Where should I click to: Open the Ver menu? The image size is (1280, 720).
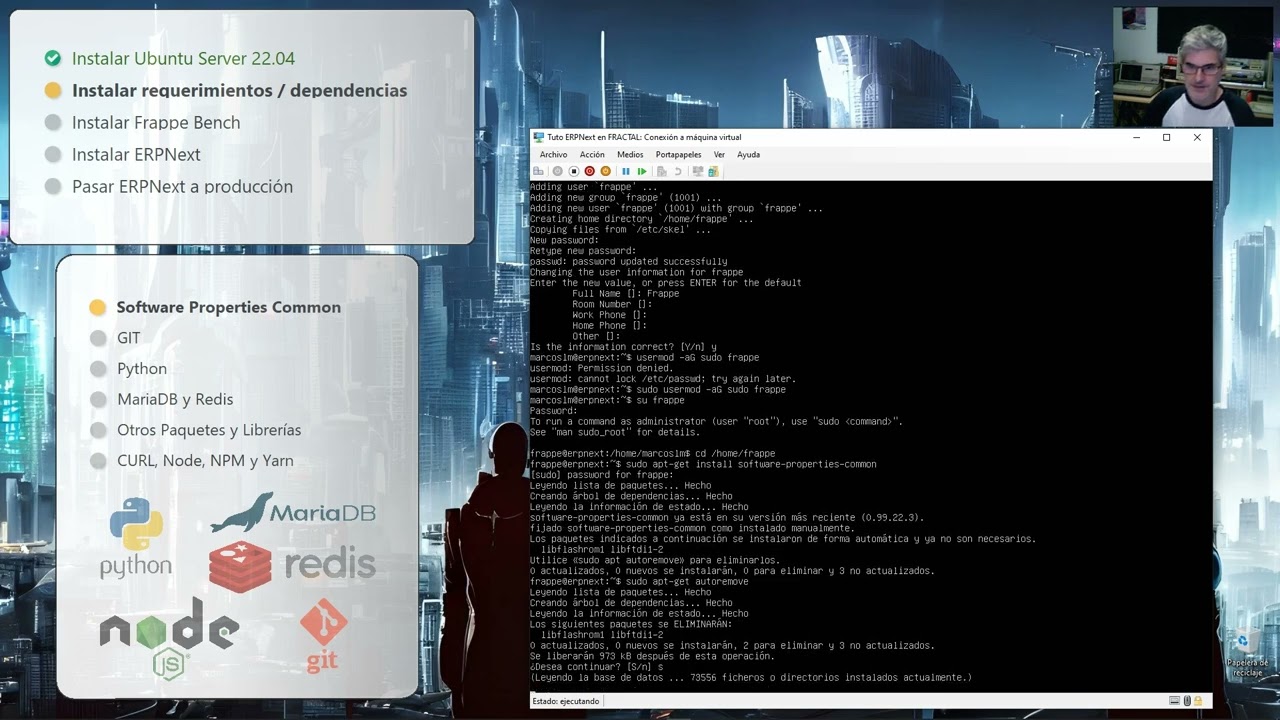[x=719, y=155]
